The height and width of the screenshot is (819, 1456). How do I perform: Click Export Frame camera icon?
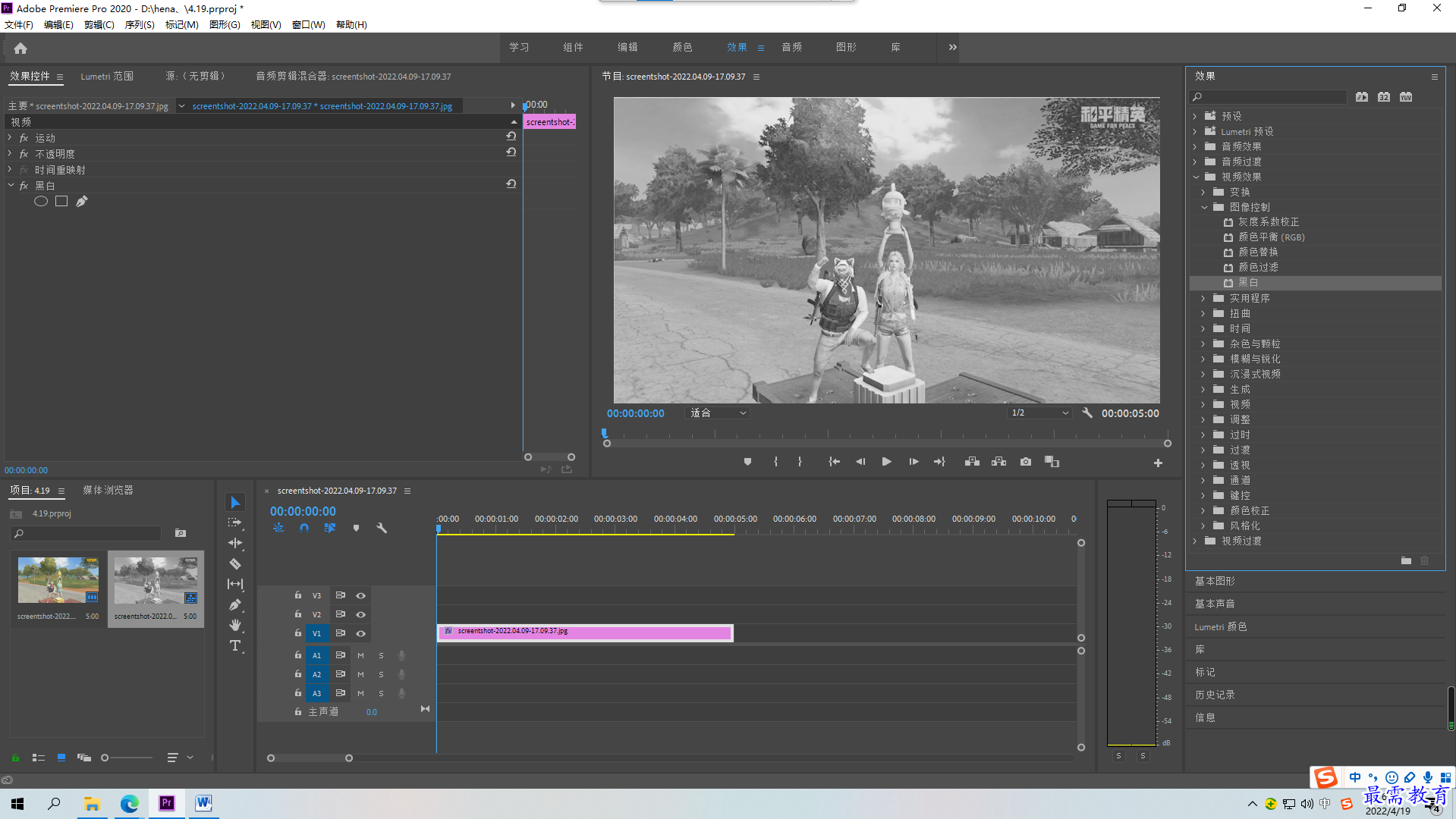1026,462
